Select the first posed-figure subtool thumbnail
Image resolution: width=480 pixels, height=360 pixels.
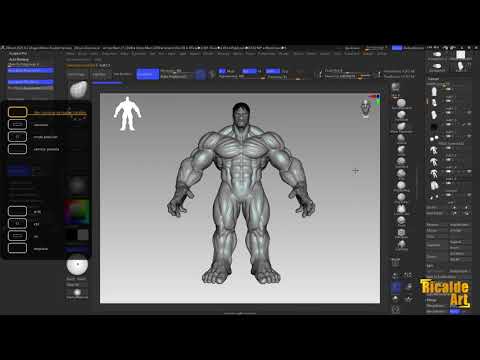click(x=434, y=150)
